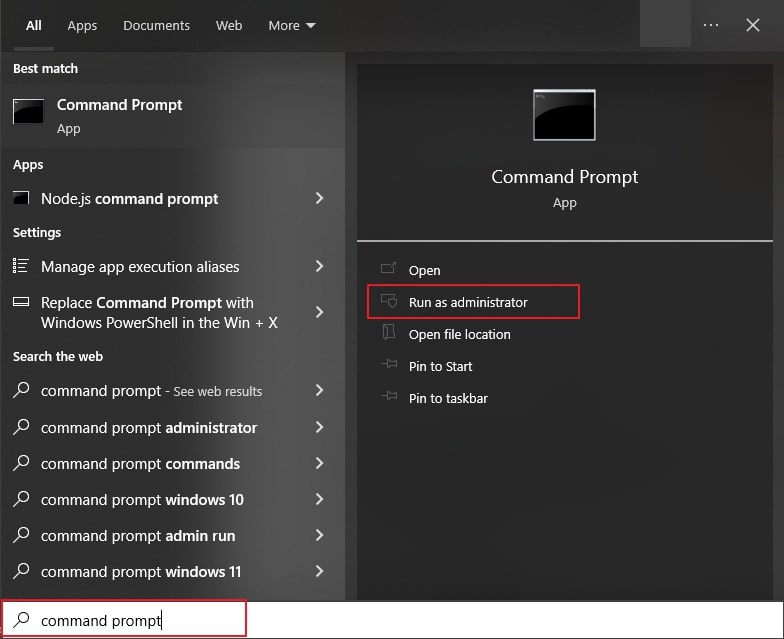Viewport: 784px width, 639px height.
Task: Click the Pin to taskbar pin icon
Action: point(389,398)
